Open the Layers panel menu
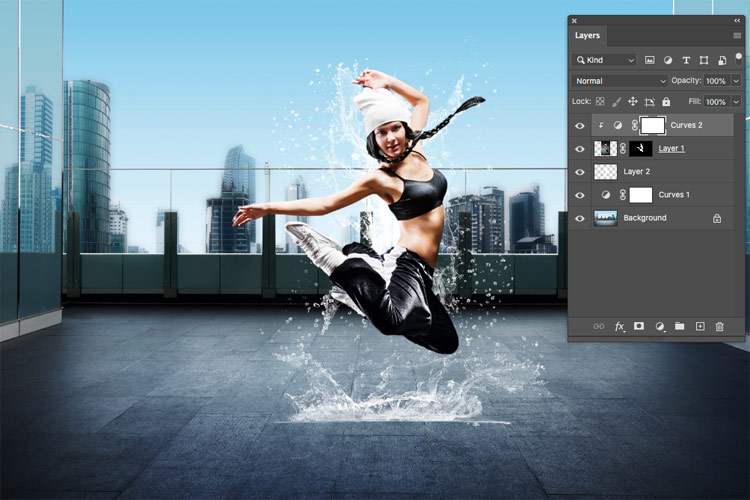Image resolution: width=750 pixels, height=500 pixels. click(x=737, y=36)
